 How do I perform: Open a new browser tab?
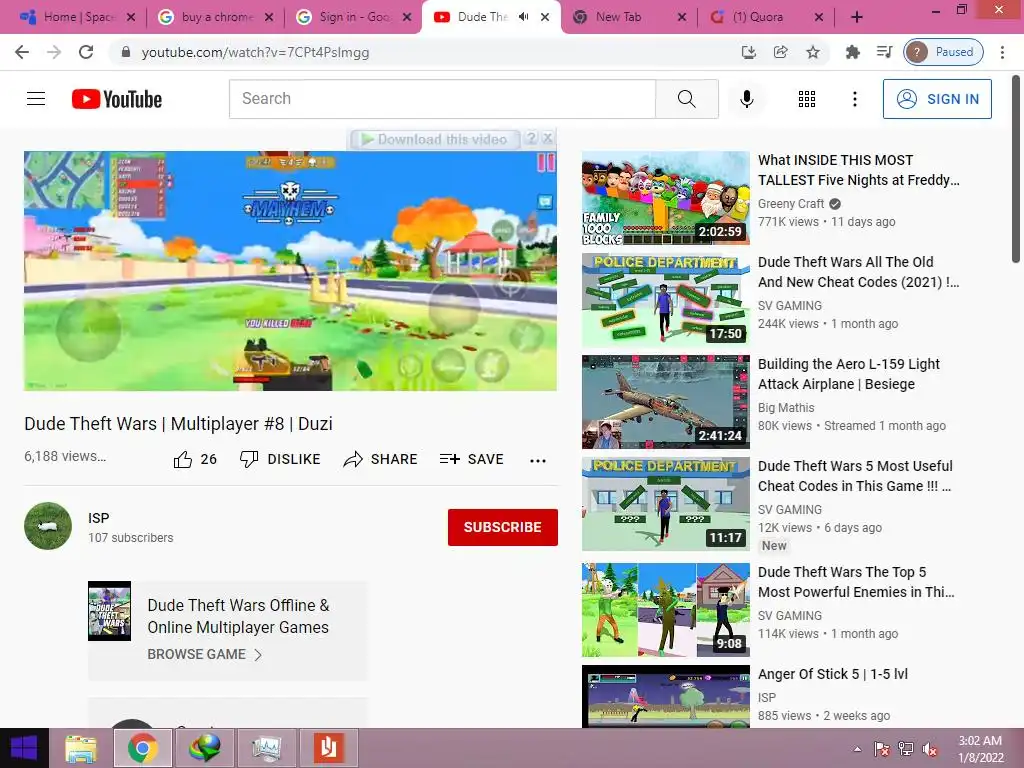tap(857, 17)
